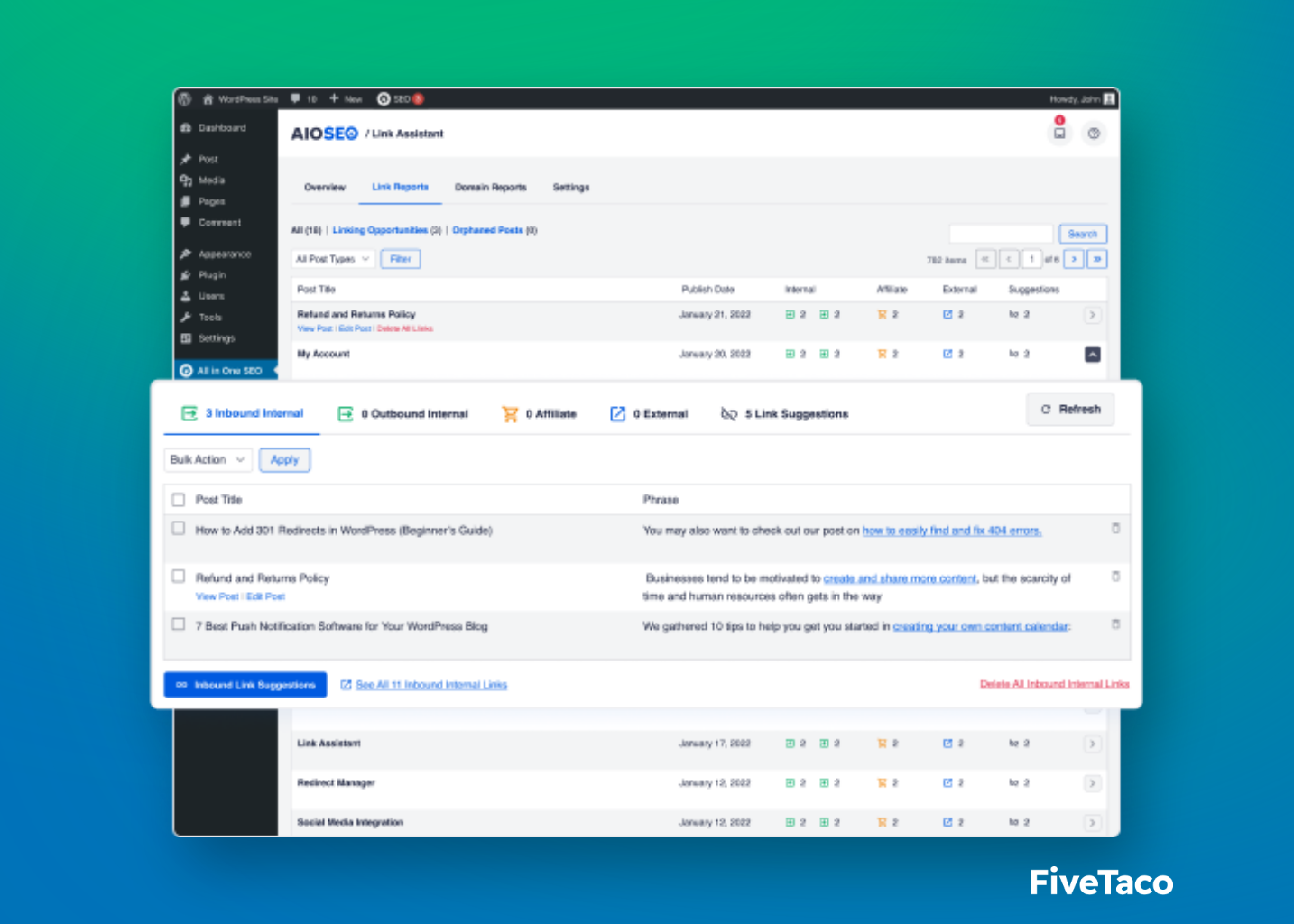Viewport: 1294px width, 924px height.
Task: Switch to the Domain Reports tab
Action: [490, 188]
